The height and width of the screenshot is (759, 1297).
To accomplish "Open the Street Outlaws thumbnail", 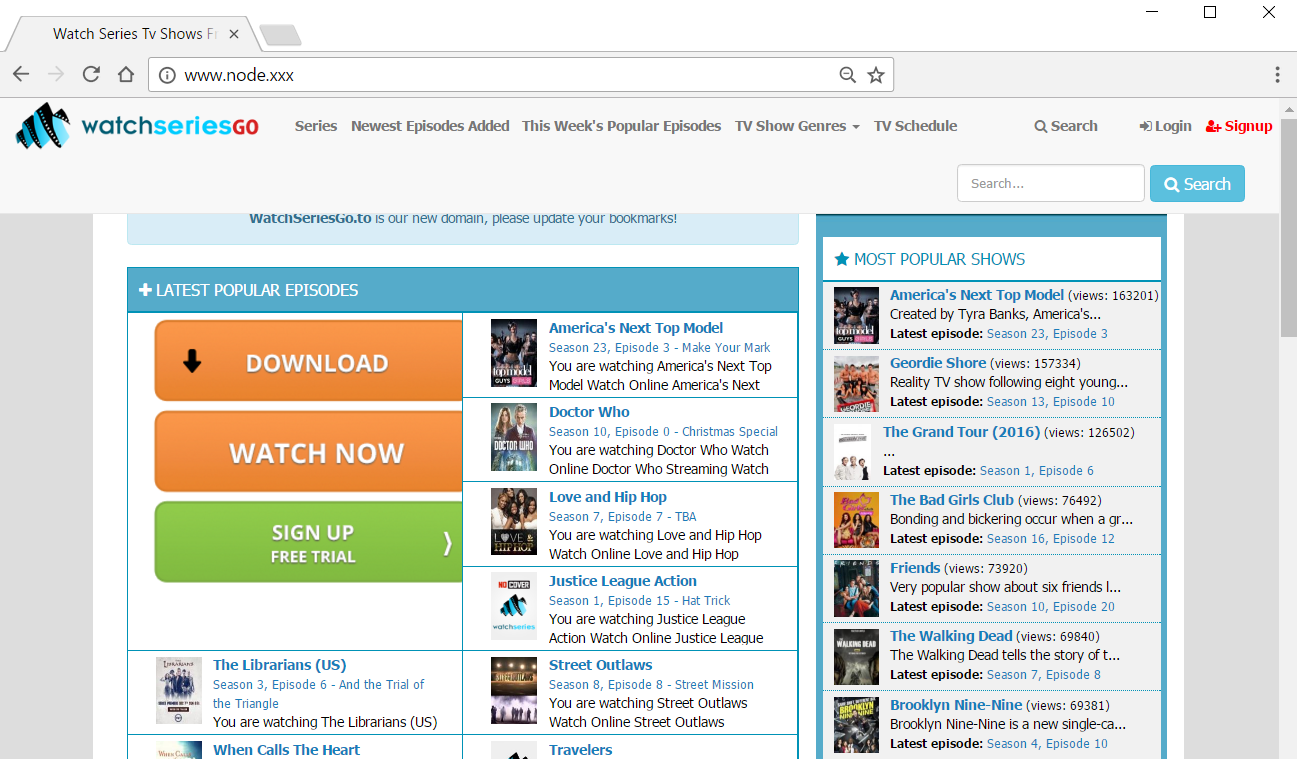I will 514,690.
